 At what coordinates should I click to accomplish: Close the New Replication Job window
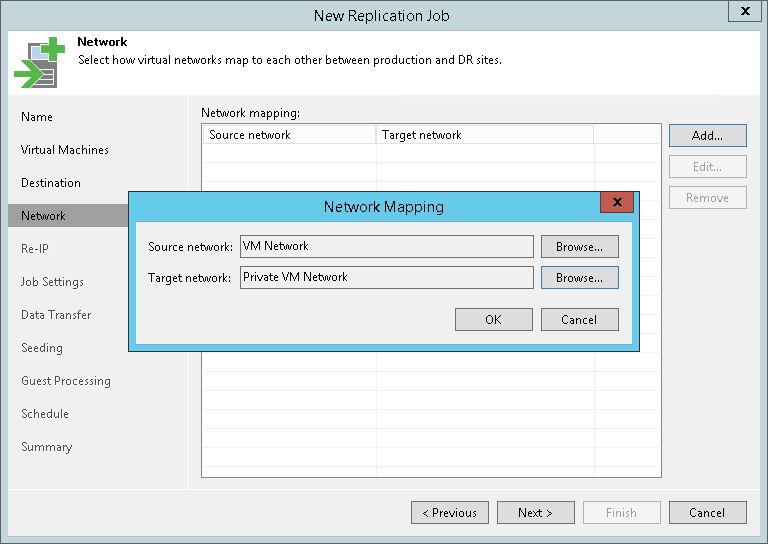pos(745,13)
